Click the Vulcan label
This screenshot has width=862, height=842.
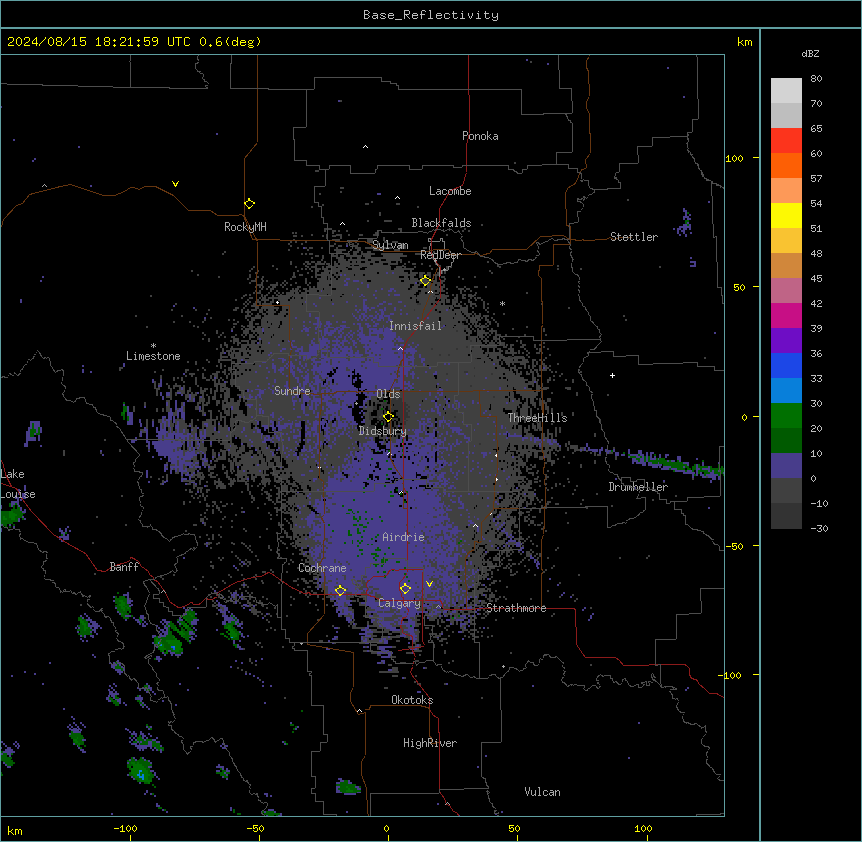click(542, 792)
